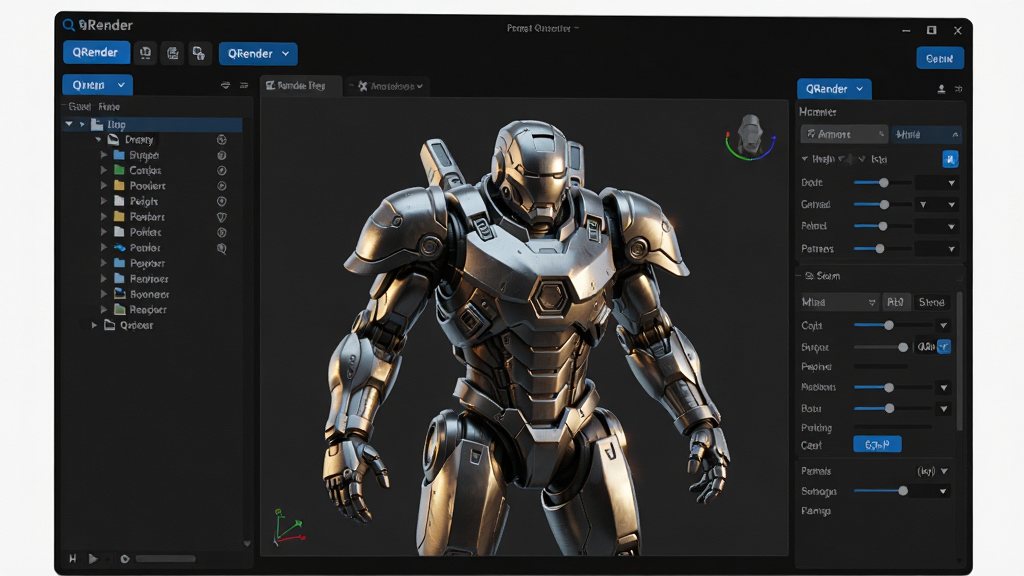Click the blue squiggle icon in the outliner tree
The width and height of the screenshot is (1024, 576).
120,248
